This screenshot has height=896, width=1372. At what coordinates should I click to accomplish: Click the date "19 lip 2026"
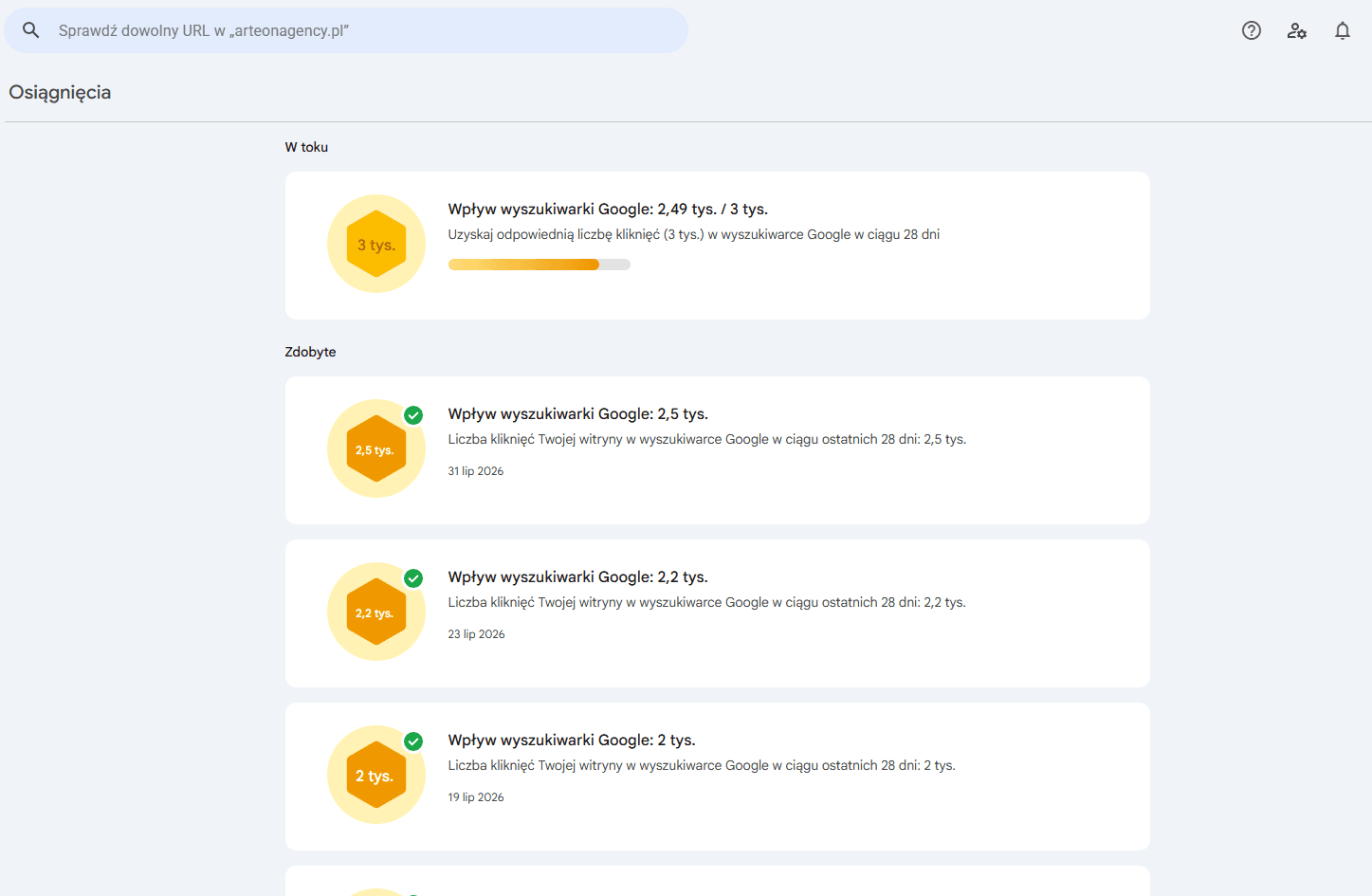[476, 797]
